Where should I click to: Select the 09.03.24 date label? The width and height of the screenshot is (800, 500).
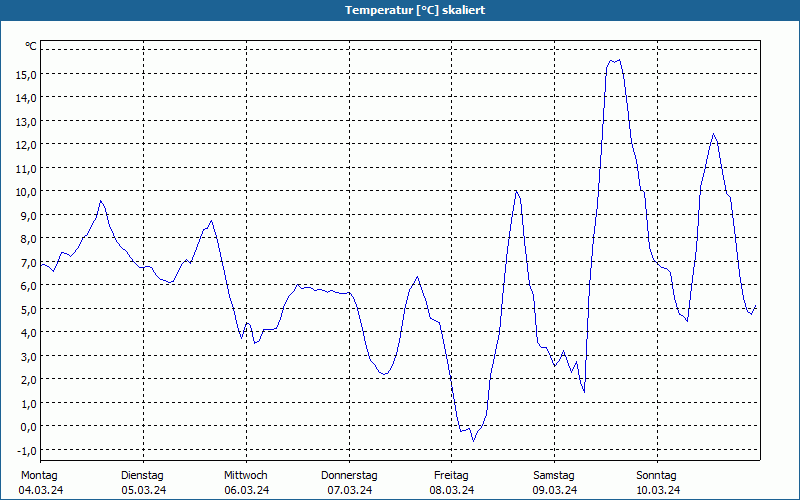click(x=555, y=490)
